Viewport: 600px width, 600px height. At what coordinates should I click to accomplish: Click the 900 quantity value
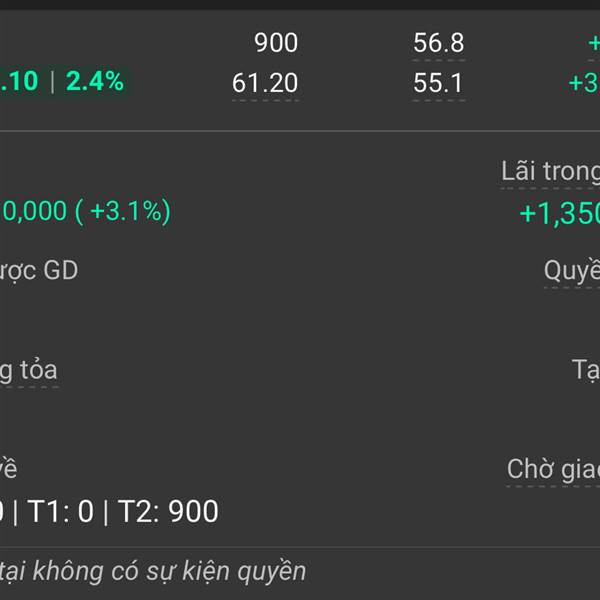pos(276,42)
